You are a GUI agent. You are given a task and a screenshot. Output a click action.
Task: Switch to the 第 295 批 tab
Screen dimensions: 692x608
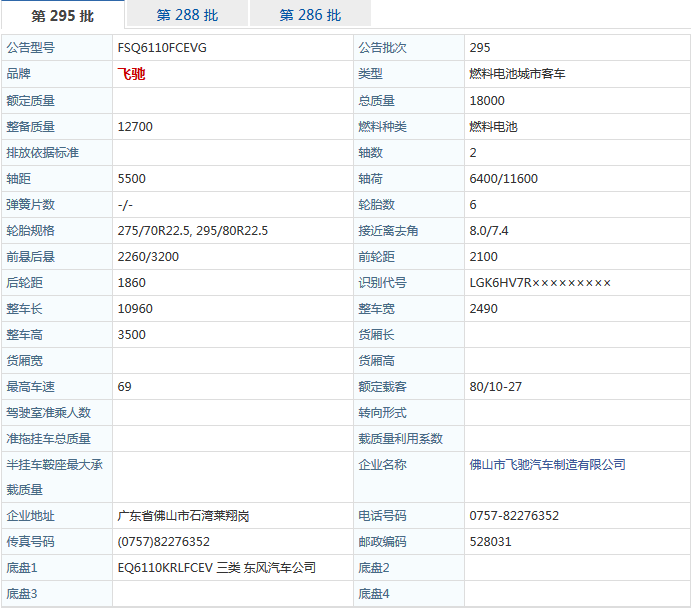(63, 15)
